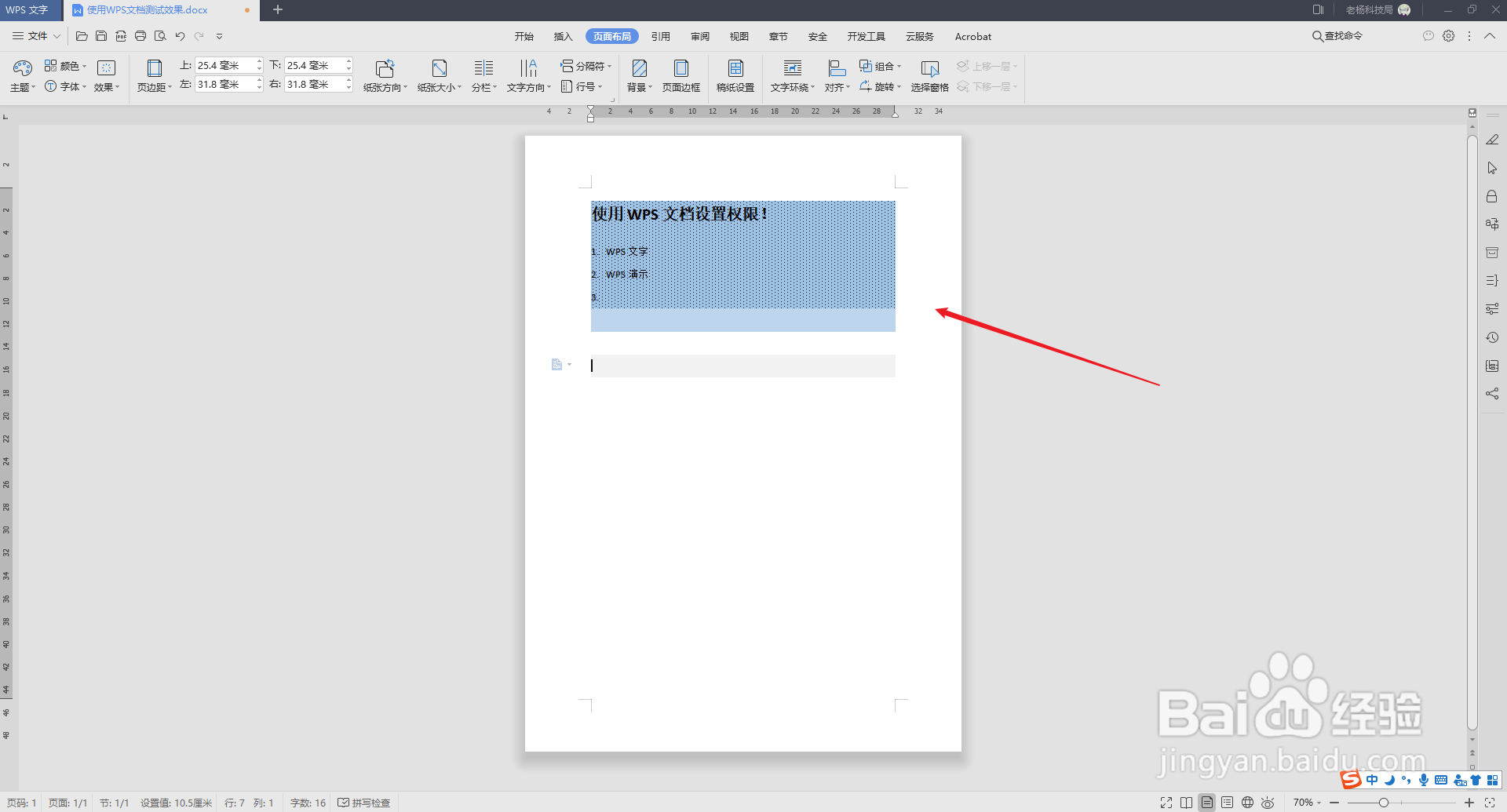Click the Open file folder icon
Image resolution: width=1507 pixels, height=812 pixels.
(x=82, y=36)
